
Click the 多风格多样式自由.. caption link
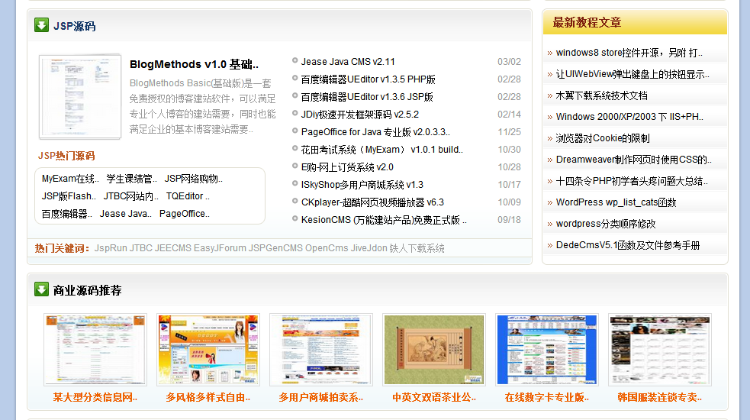pyautogui.click(x=208, y=398)
